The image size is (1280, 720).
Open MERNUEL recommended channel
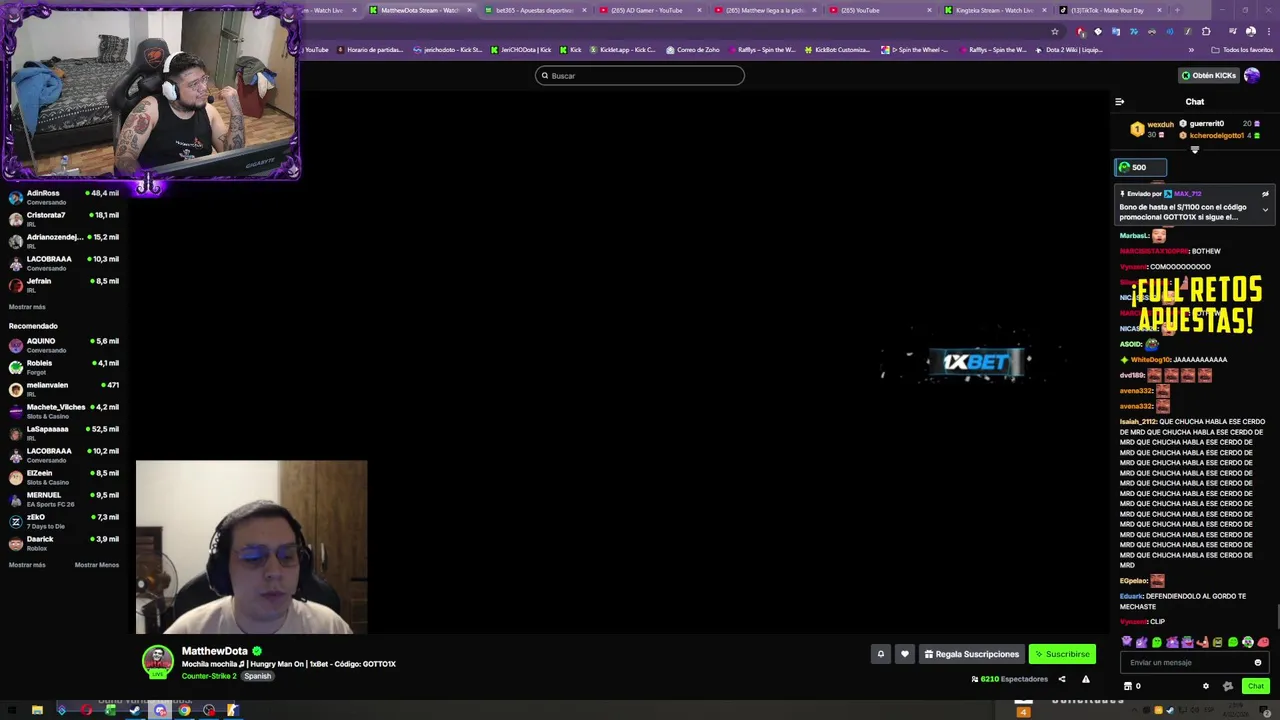click(x=64, y=499)
